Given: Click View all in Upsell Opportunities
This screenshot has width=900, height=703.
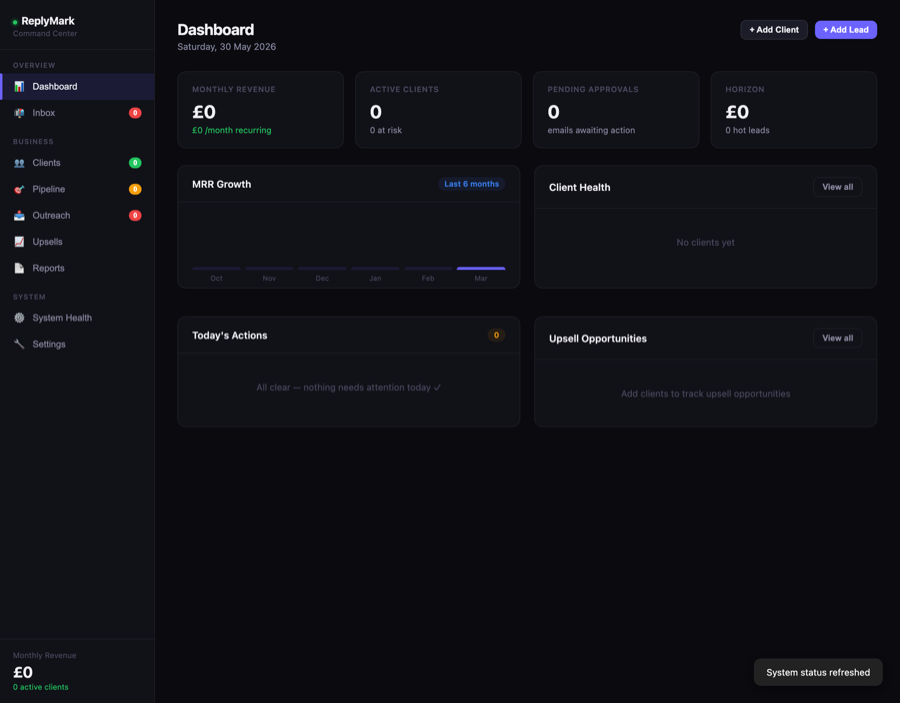Looking at the screenshot, I should click(837, 338).
